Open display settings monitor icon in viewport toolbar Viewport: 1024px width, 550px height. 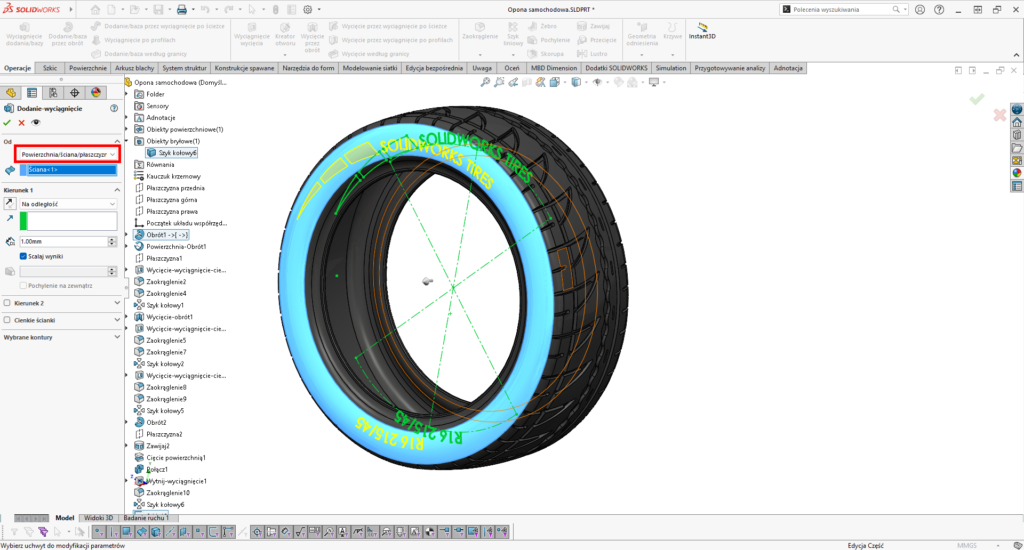(654, 82)
